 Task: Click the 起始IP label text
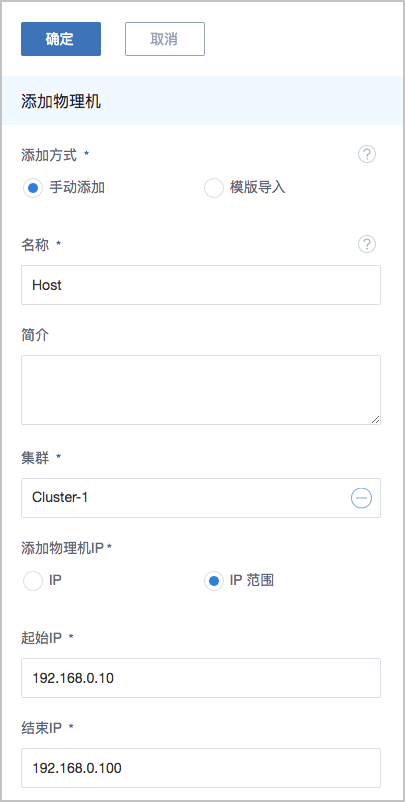41,638
